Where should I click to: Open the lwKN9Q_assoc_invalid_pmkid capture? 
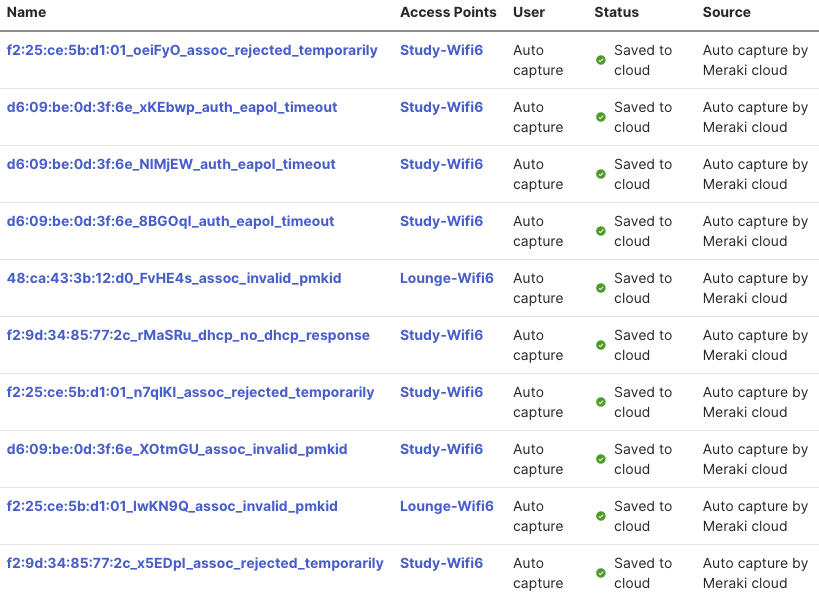[172, 506]
